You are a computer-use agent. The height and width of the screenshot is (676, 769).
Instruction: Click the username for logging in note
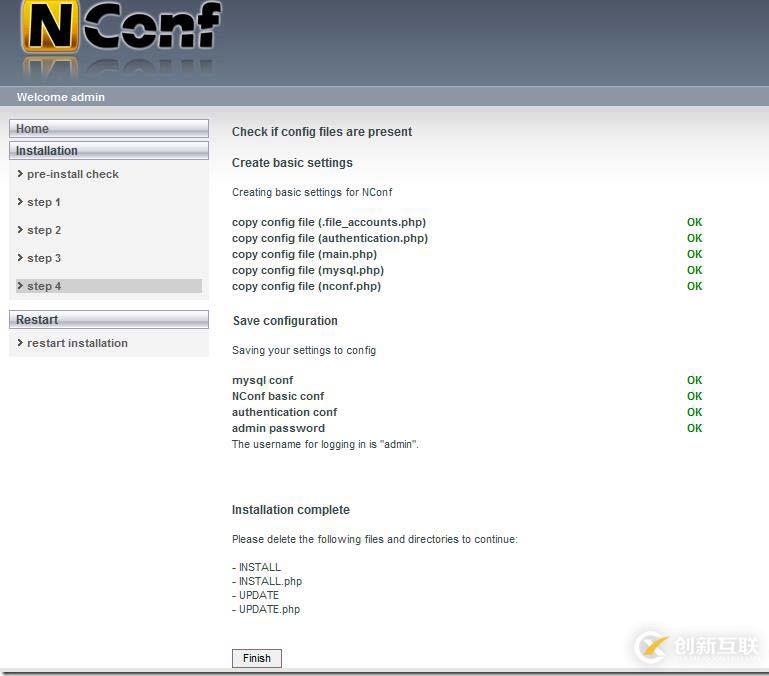pyautogui.click(x=325, y=444)
